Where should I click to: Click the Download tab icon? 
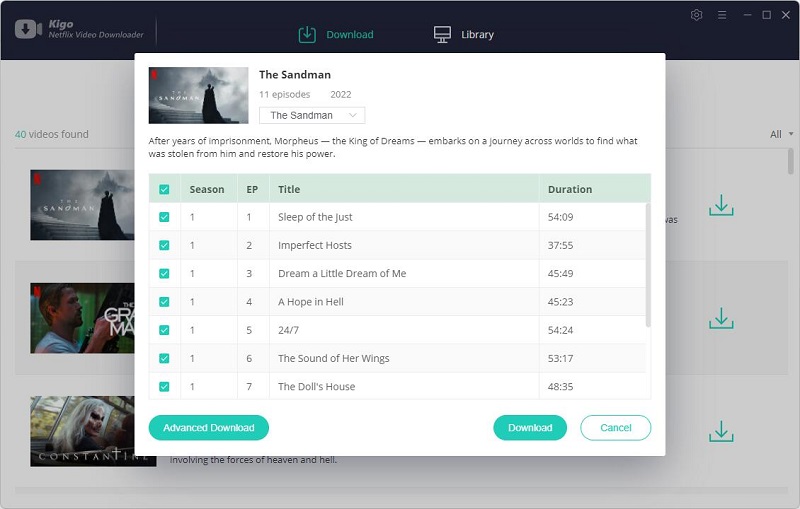[307, 35]
